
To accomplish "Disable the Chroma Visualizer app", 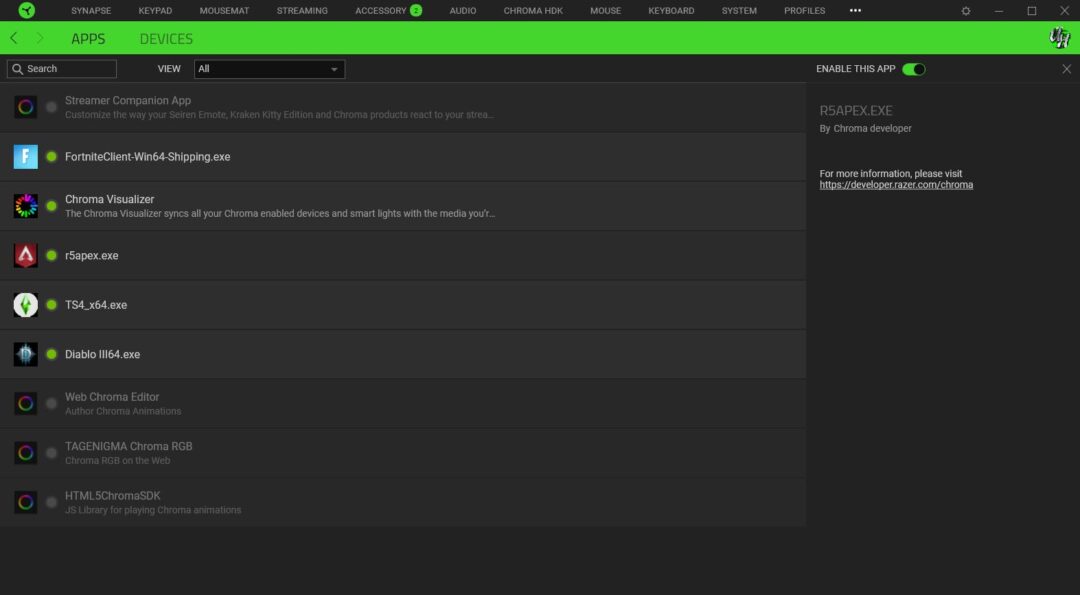I will (51, 205).
